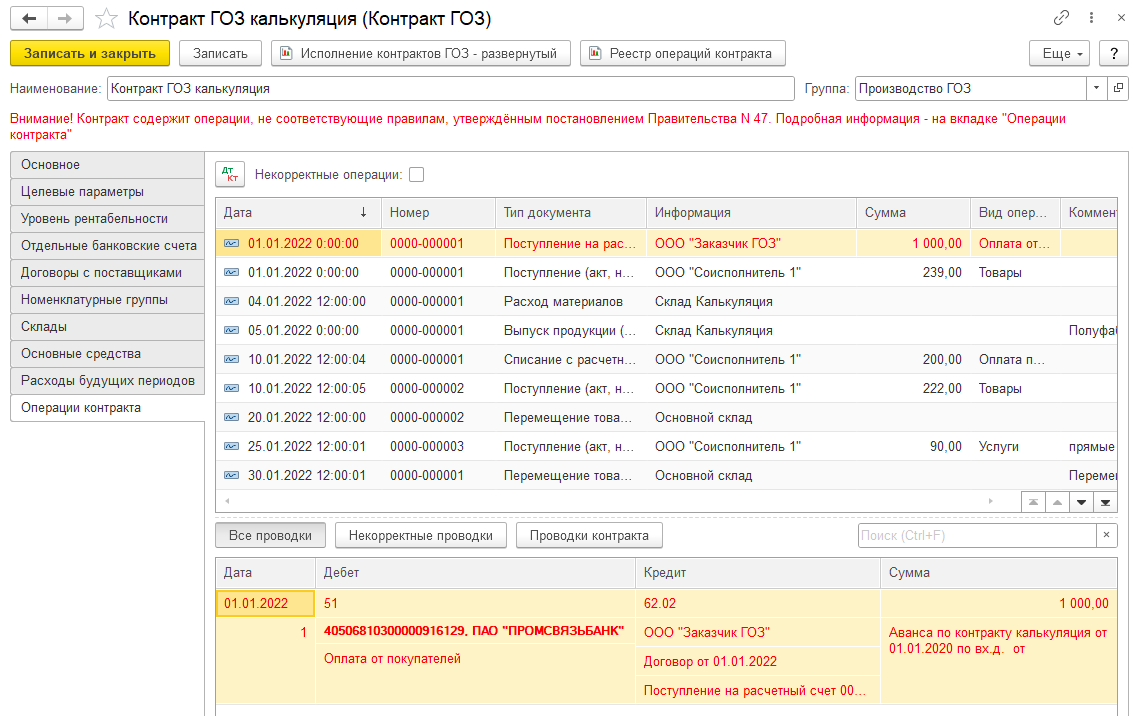Clear the search field with X icon
The height and width of the screenshot is (724, 1135).
[x=1106, y=536]
